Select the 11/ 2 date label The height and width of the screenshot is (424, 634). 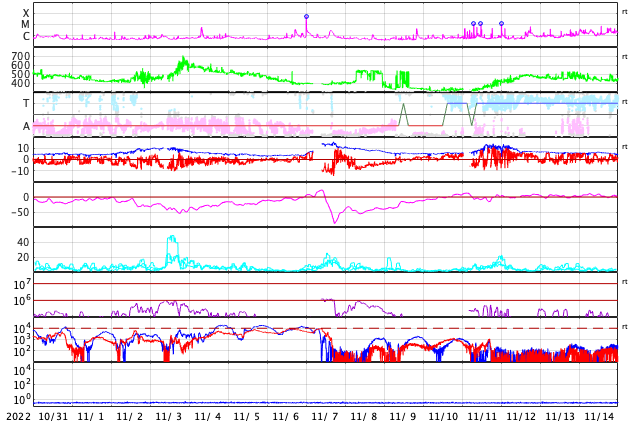coord(130,417)
